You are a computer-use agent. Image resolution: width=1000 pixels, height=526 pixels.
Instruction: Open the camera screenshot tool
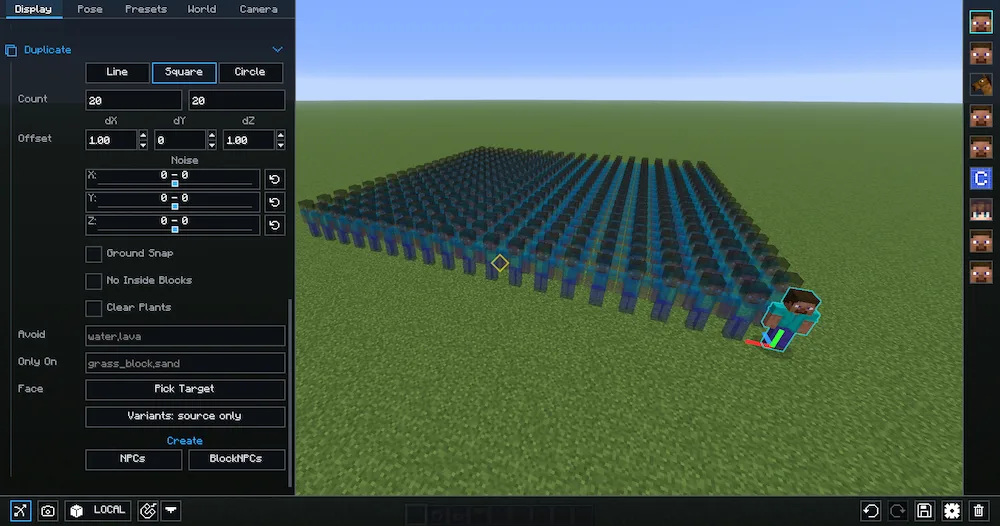click(48, 510)
